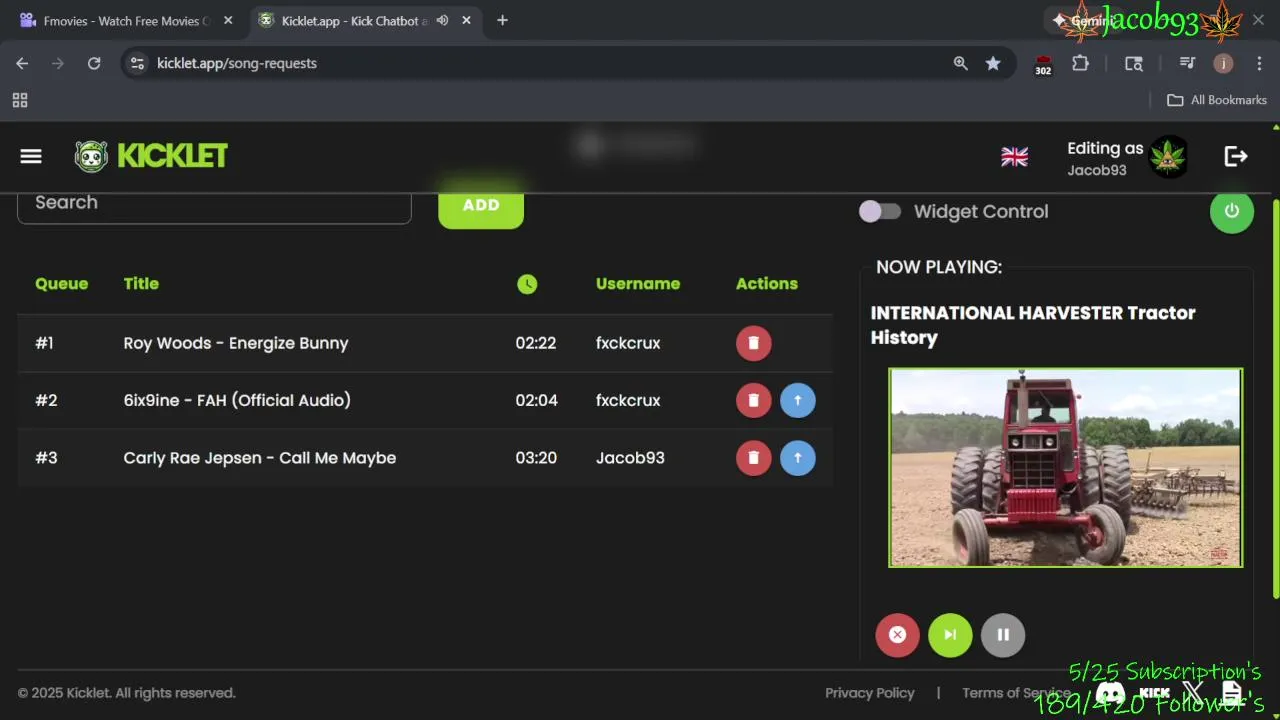This screenshot has width=1280, height=720.
Task: Move Call Me Maybe up in queue
Action: pos(797,458)
